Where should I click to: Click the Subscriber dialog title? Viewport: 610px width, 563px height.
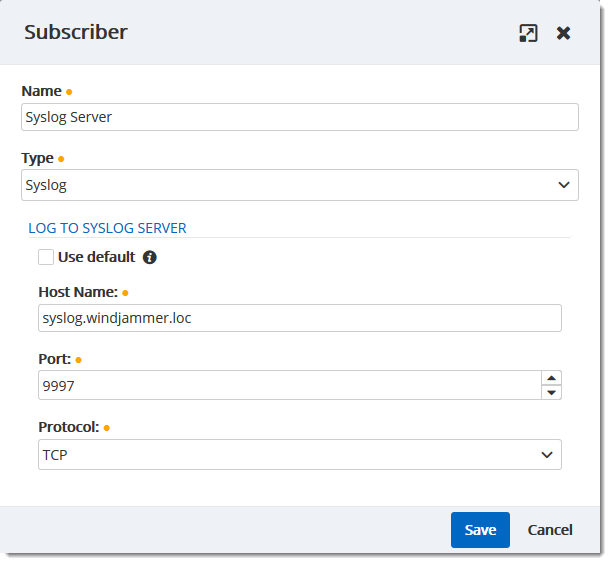click(76, 32)
